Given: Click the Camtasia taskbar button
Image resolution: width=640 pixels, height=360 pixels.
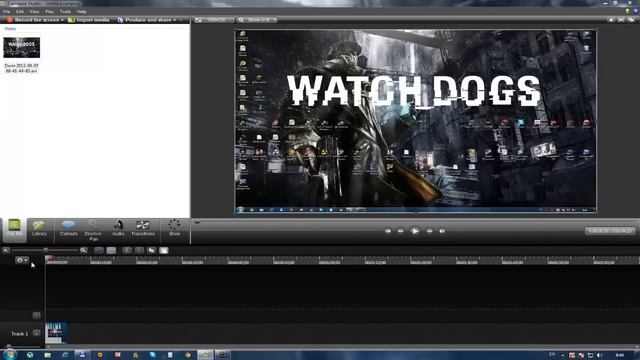Looking at the screenshot, I should 205,355.
